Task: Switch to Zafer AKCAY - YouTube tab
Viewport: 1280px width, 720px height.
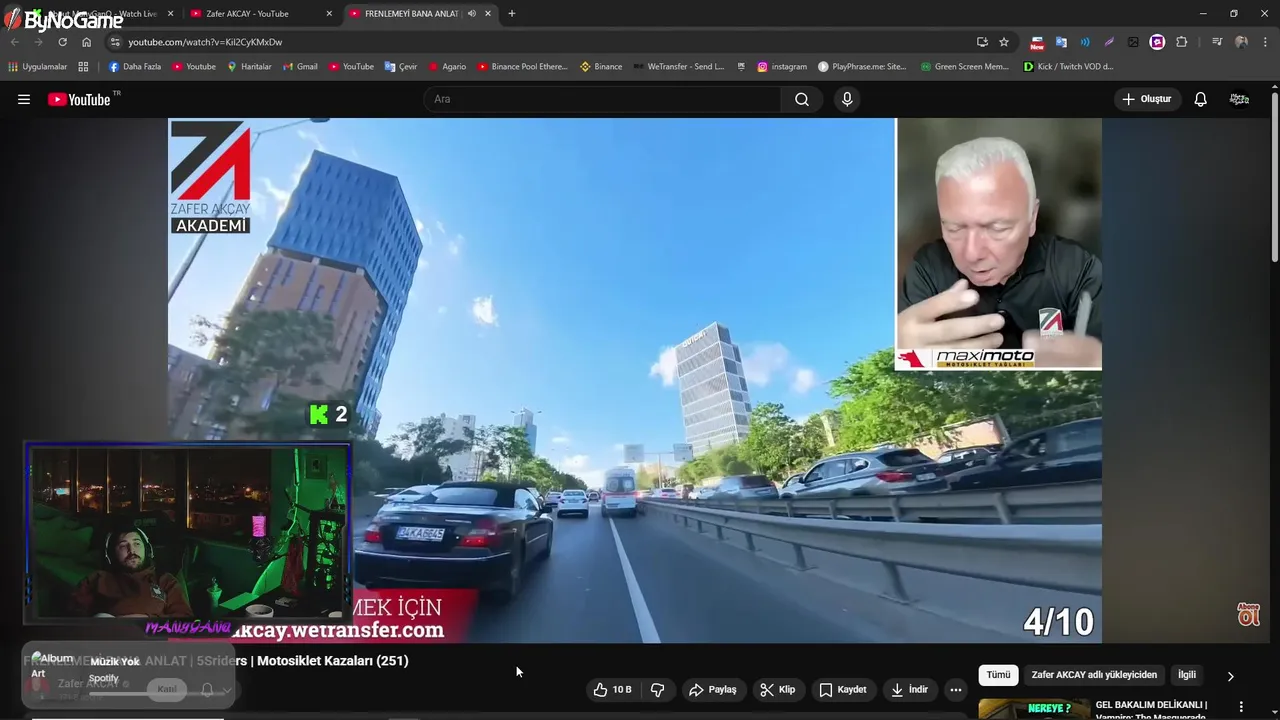Action: coord(247,14)
